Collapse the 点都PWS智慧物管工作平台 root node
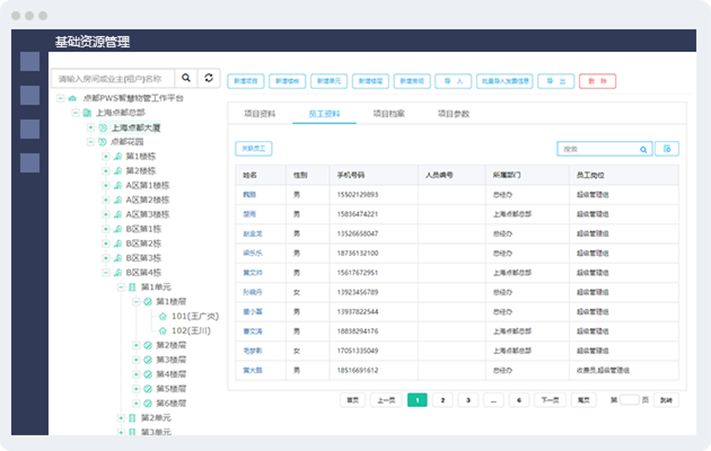 pos(60,98)
